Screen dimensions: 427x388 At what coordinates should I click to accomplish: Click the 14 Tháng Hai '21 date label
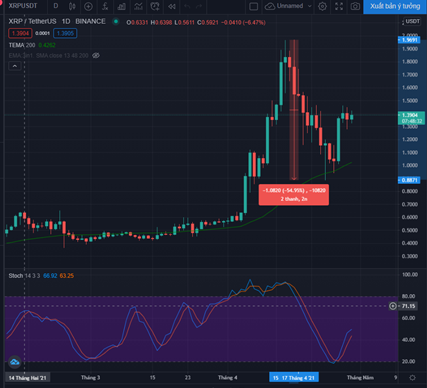[28, 378]
